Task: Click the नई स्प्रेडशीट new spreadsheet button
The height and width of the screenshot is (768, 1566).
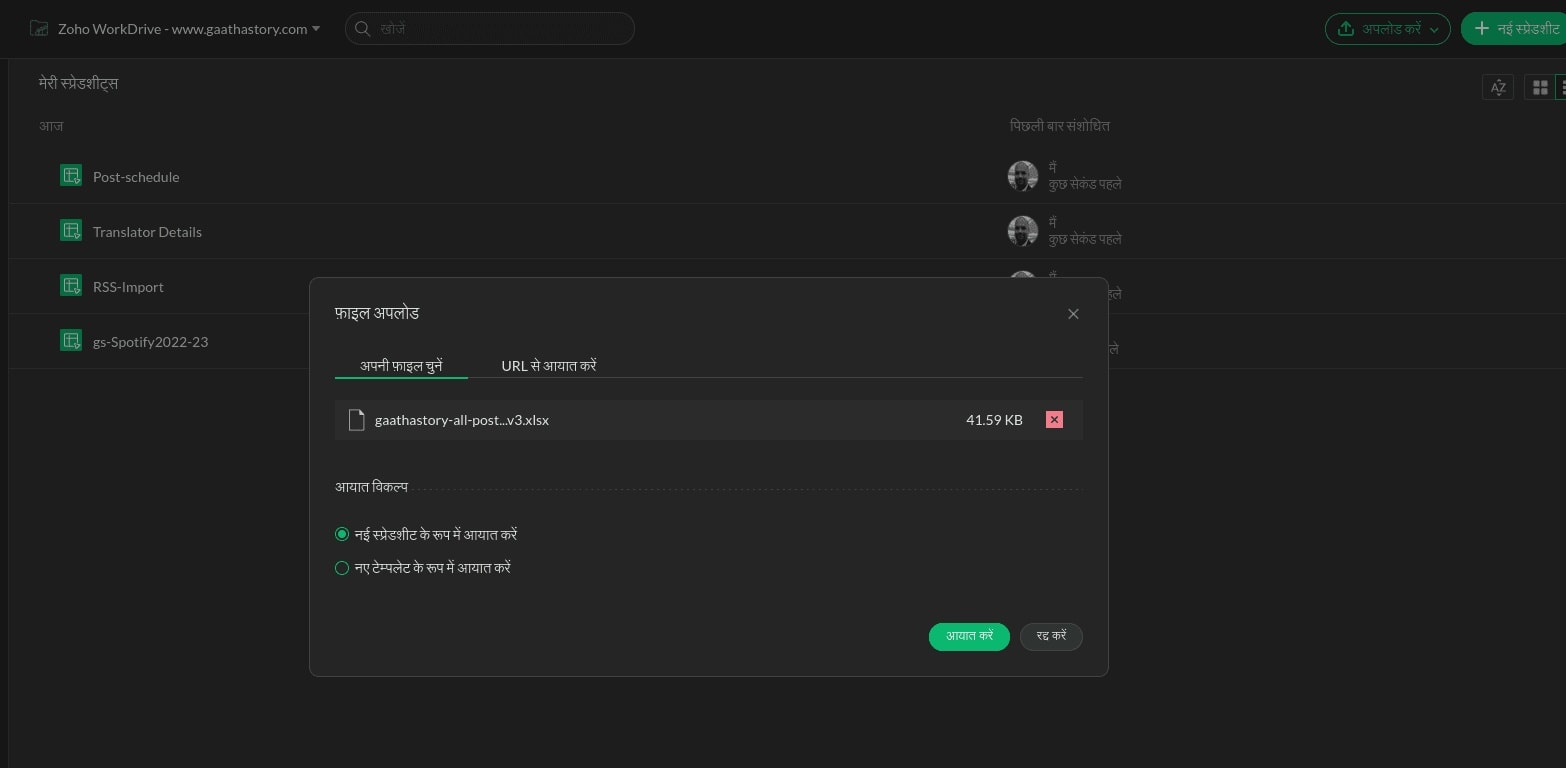Action: point(1514,29)
